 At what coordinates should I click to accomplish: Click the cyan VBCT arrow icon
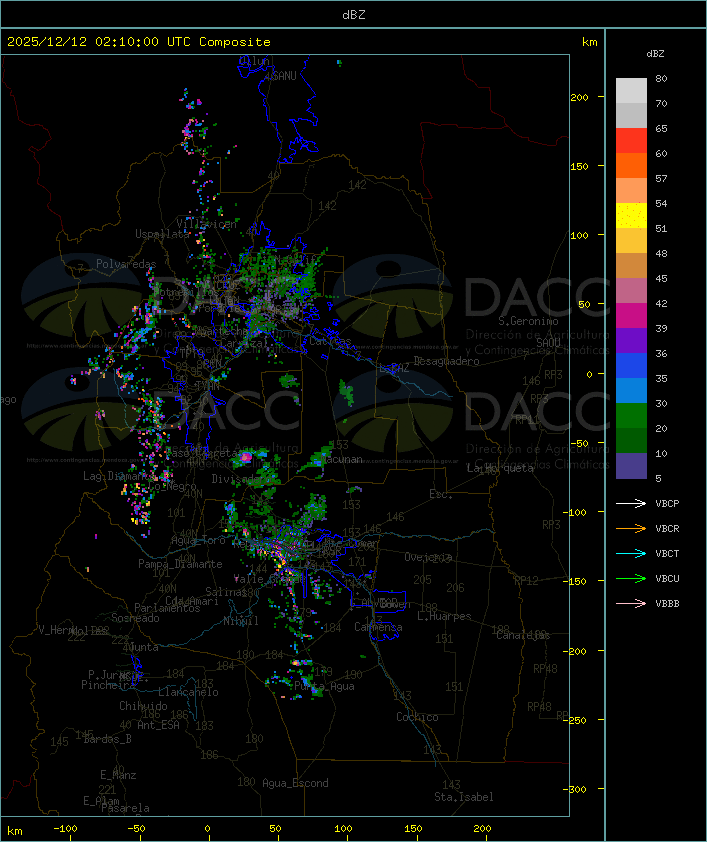(631, 553)
